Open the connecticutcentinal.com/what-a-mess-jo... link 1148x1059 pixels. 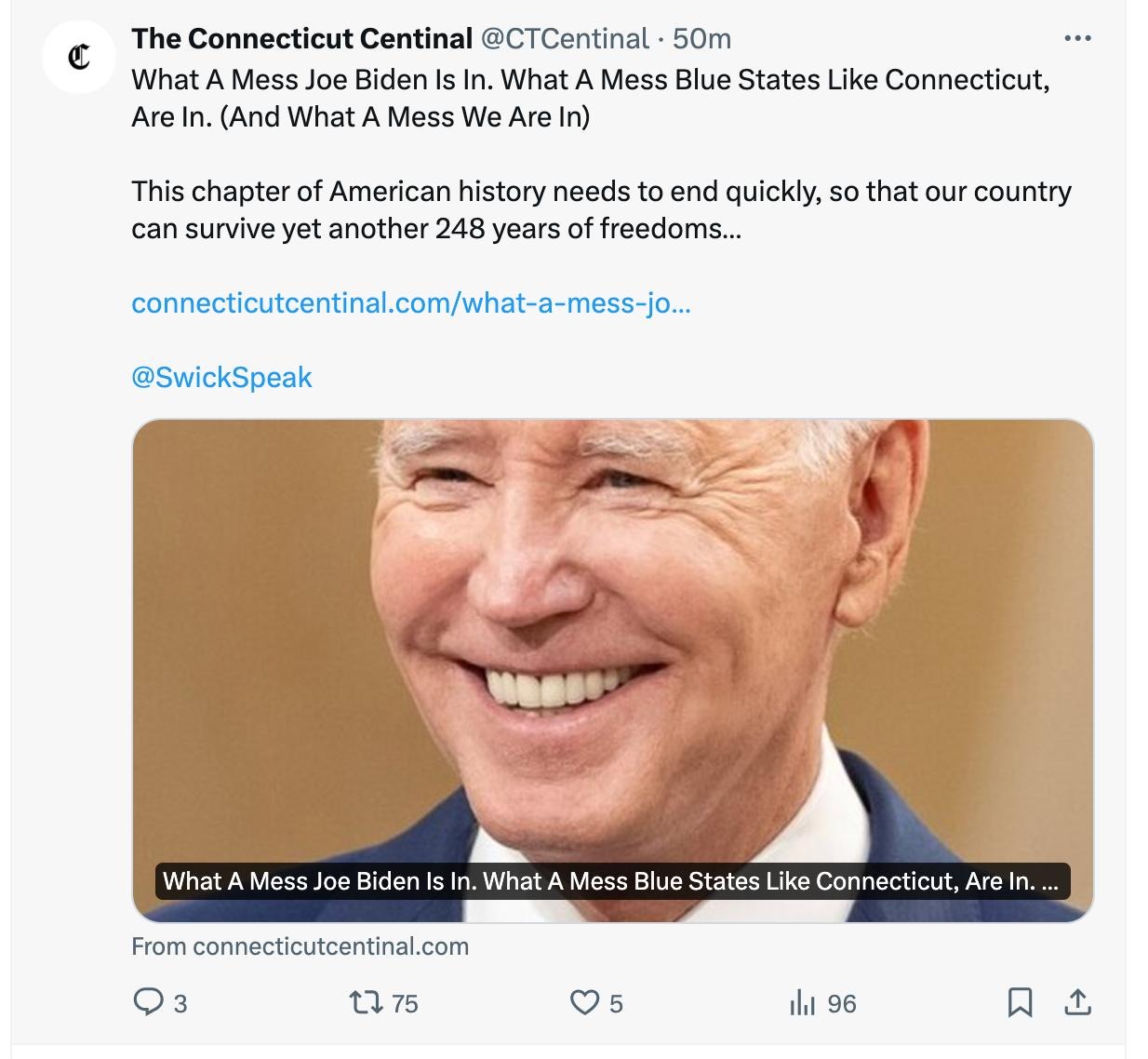(x=411, y=302)
